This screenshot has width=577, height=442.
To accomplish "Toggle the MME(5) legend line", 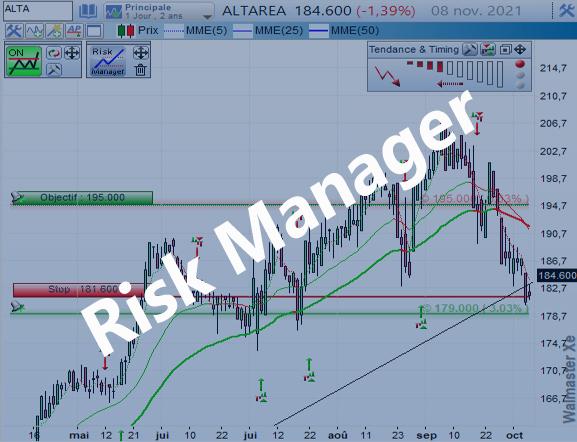I will [195, 31].
